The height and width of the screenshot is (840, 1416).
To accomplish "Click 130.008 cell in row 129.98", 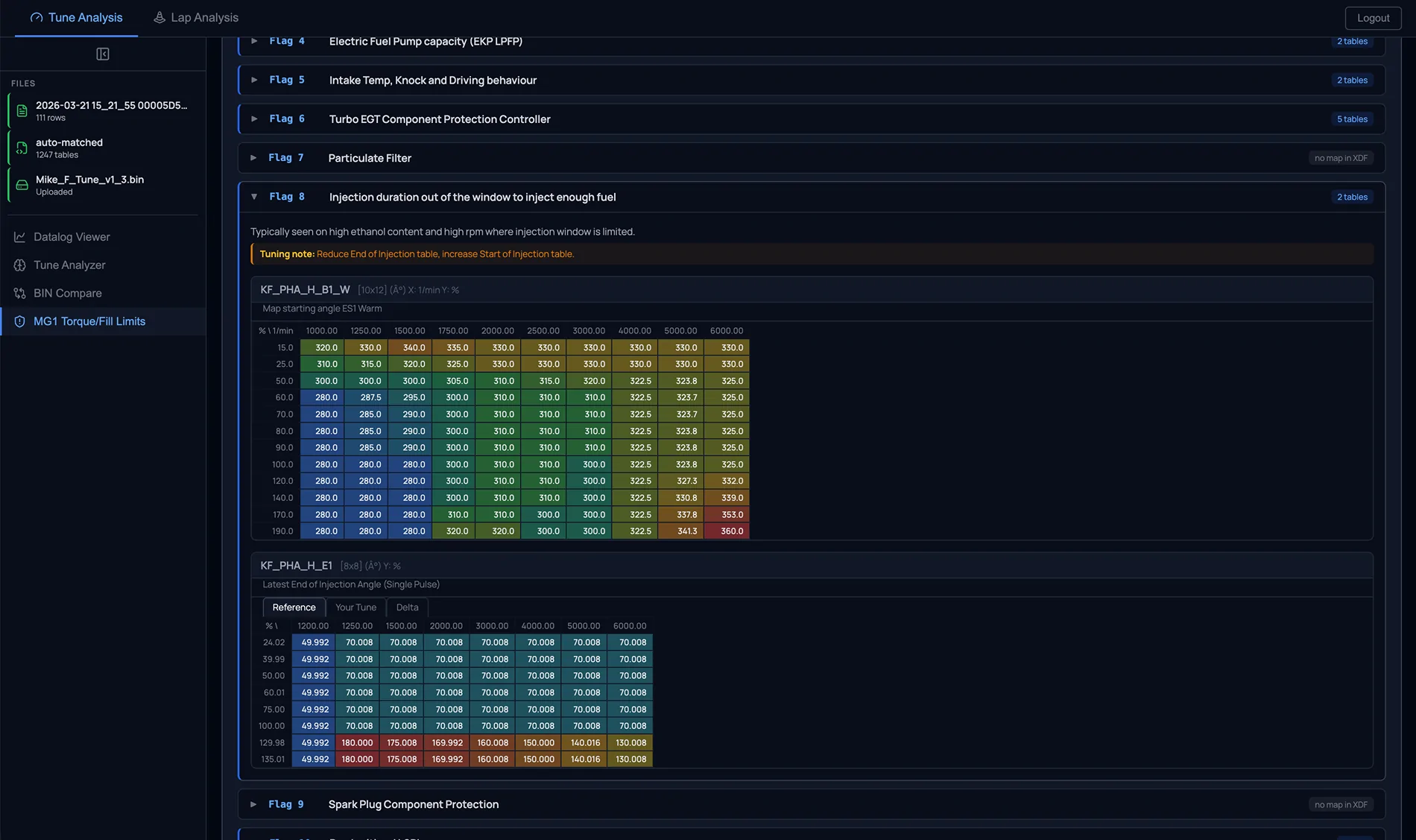I will coord(630,743).
